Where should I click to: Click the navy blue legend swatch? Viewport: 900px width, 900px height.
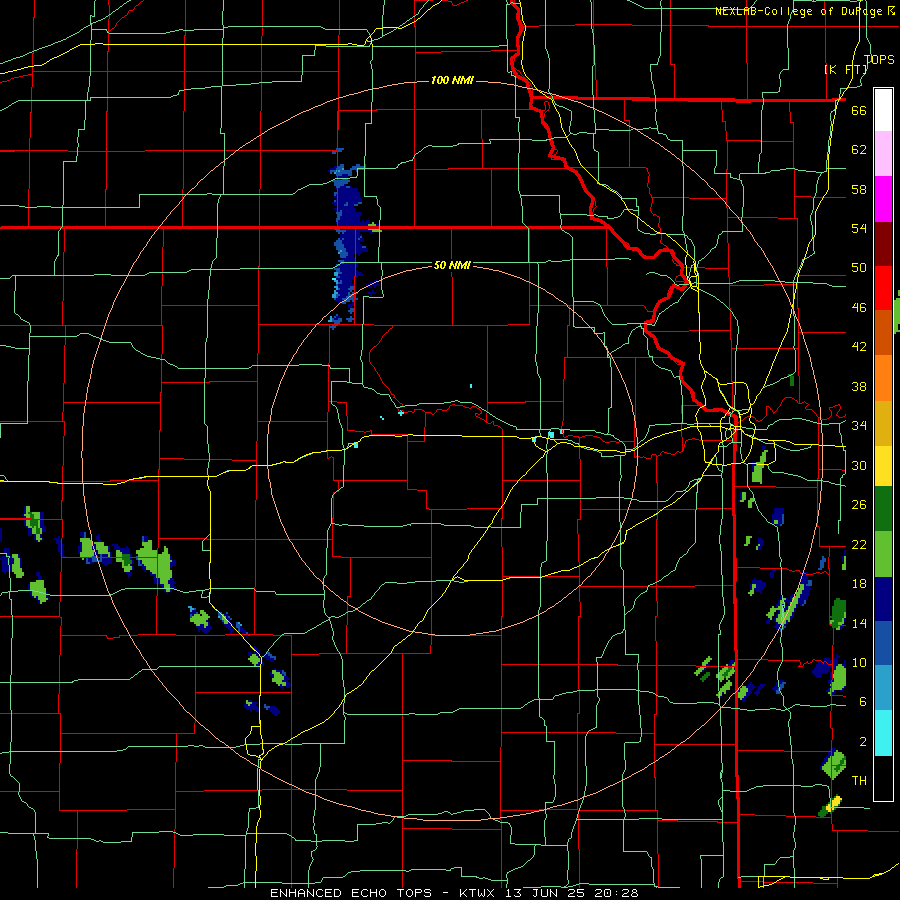click(x=883, y=599)
